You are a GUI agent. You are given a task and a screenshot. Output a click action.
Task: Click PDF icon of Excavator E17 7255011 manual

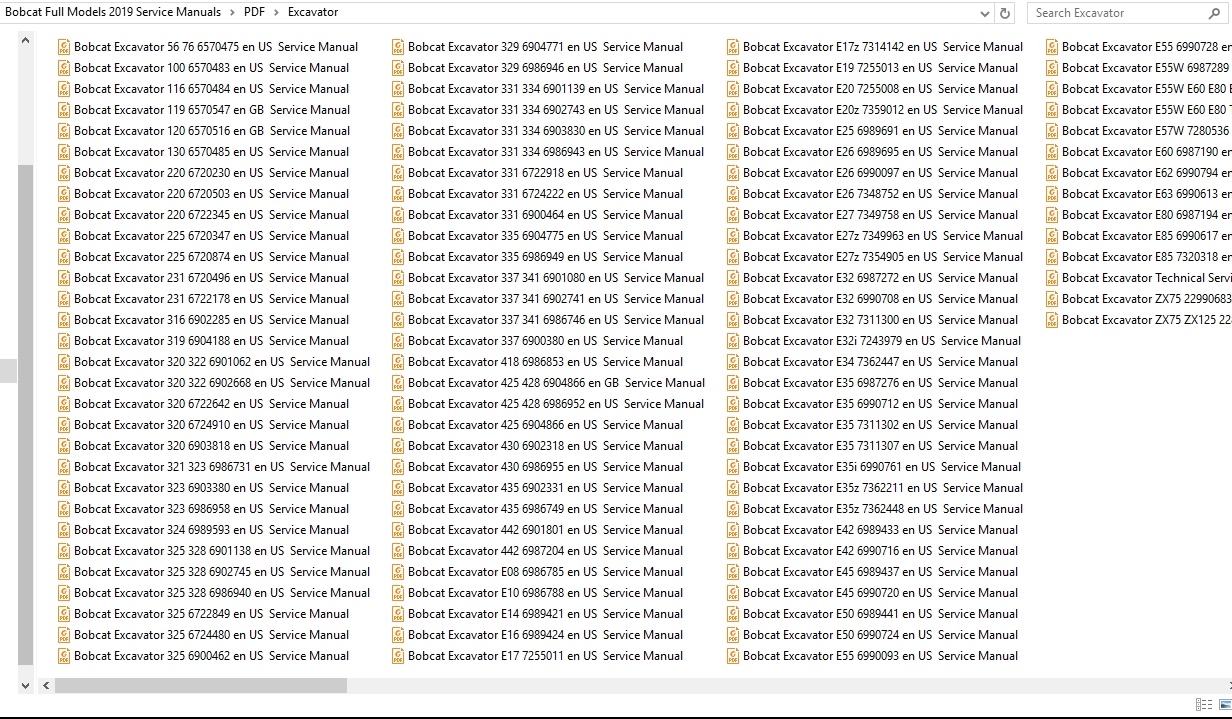(x=398, y=656)
